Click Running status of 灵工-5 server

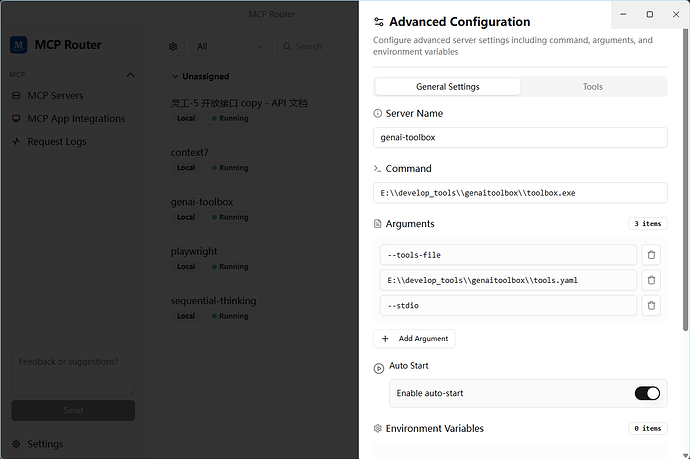[x=230, y=118]
